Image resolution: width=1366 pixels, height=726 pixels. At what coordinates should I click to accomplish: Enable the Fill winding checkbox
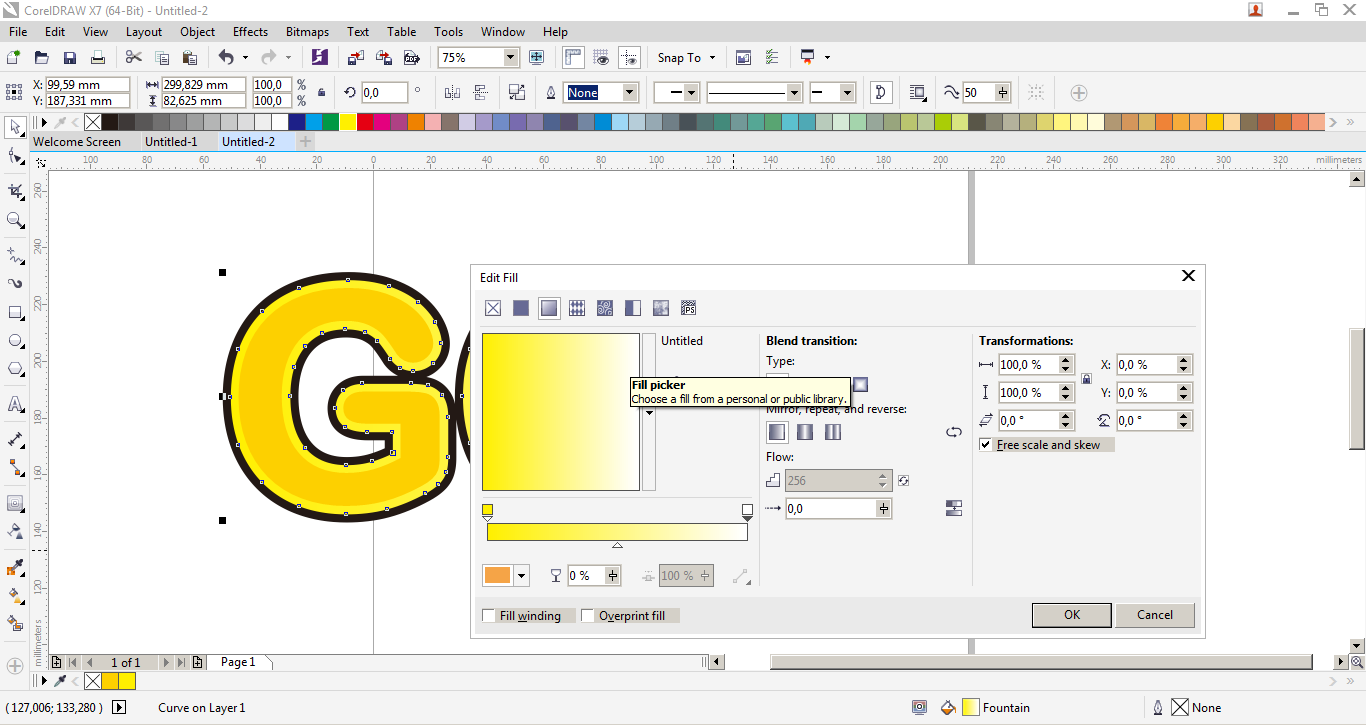(489, 615)
